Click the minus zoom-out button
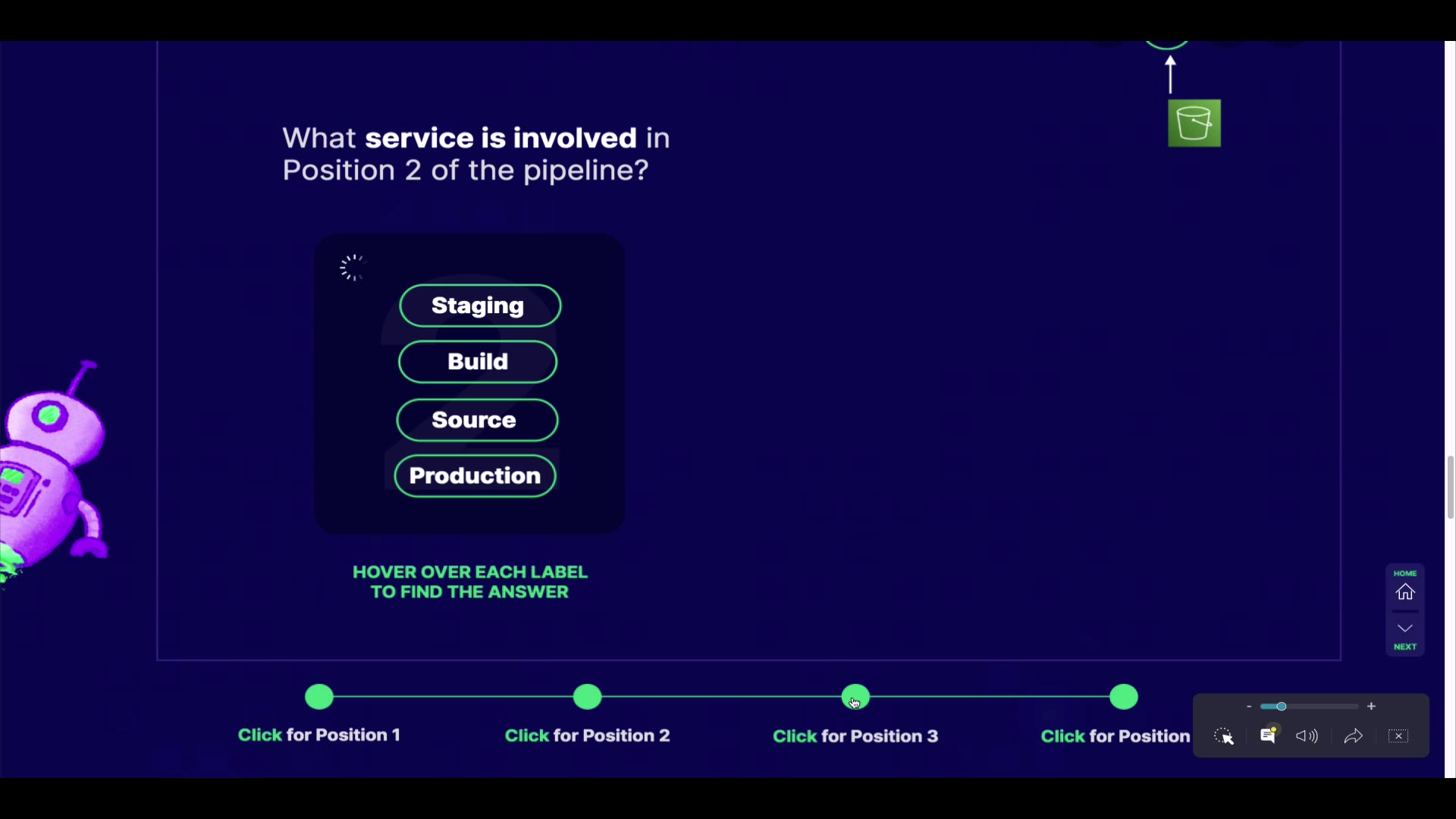This screenshot has width=1456, height=819. [1249, 706]
